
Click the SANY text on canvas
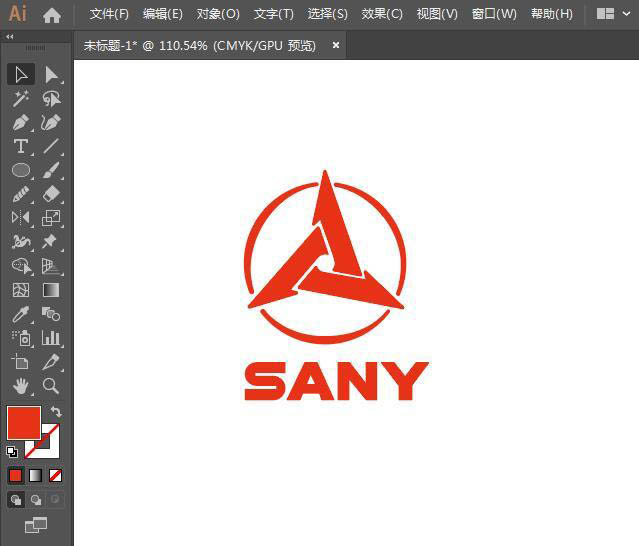[336, 381]
